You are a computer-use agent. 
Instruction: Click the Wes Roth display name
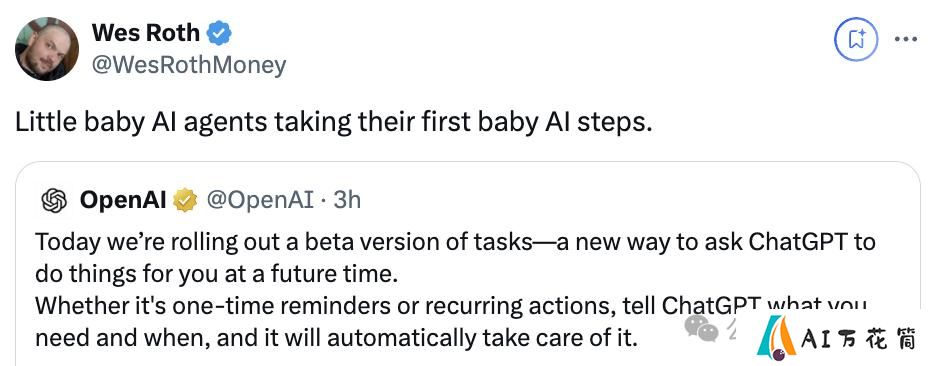coord(146,33)
